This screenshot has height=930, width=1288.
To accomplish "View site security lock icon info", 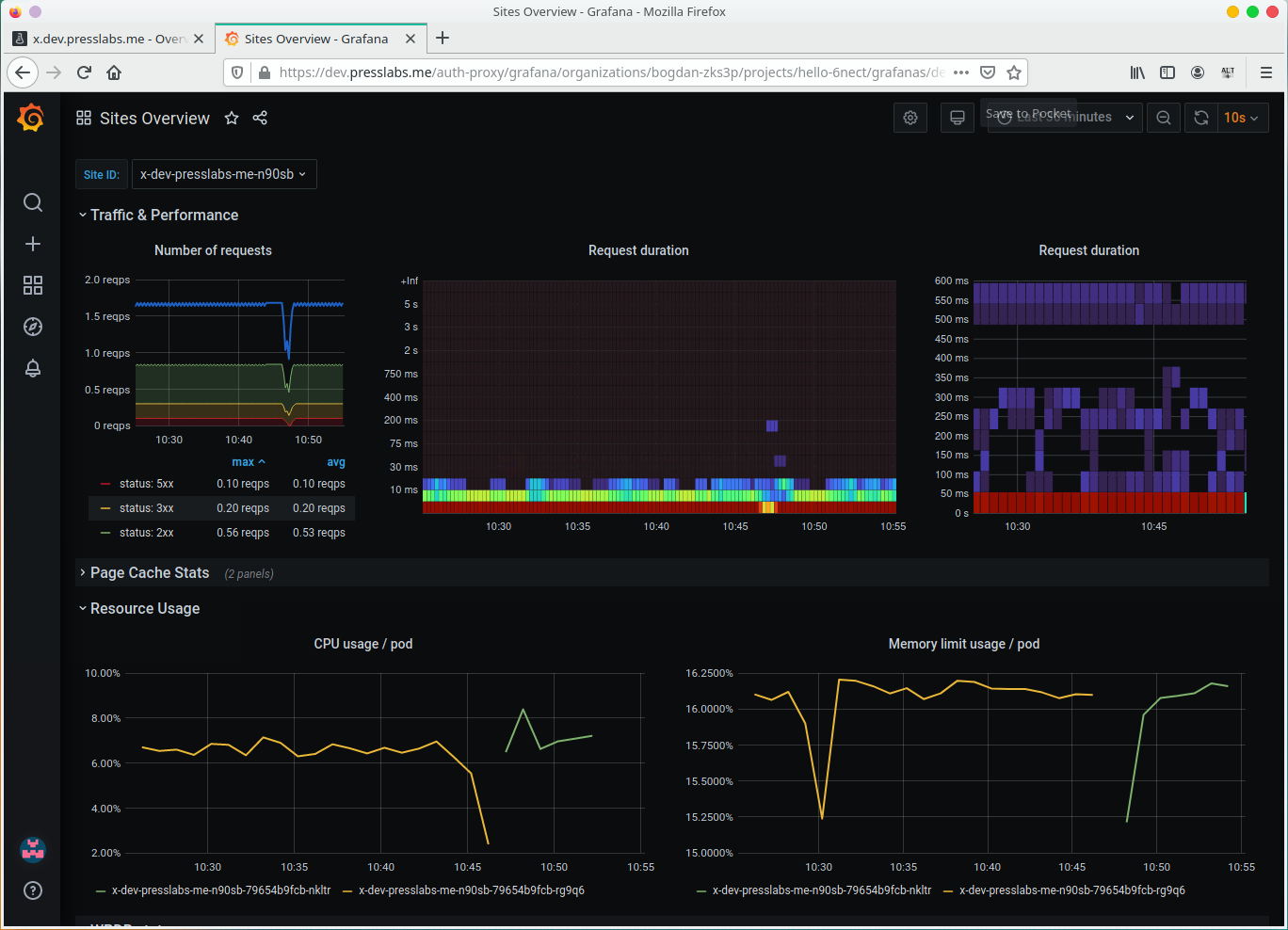I will 264,72.
